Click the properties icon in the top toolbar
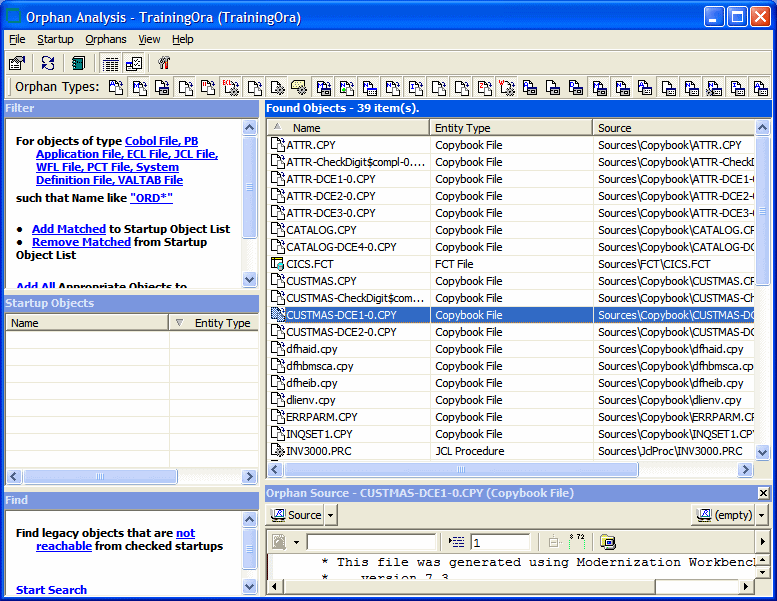The image size is (777, 601). [x=17, y=63]
